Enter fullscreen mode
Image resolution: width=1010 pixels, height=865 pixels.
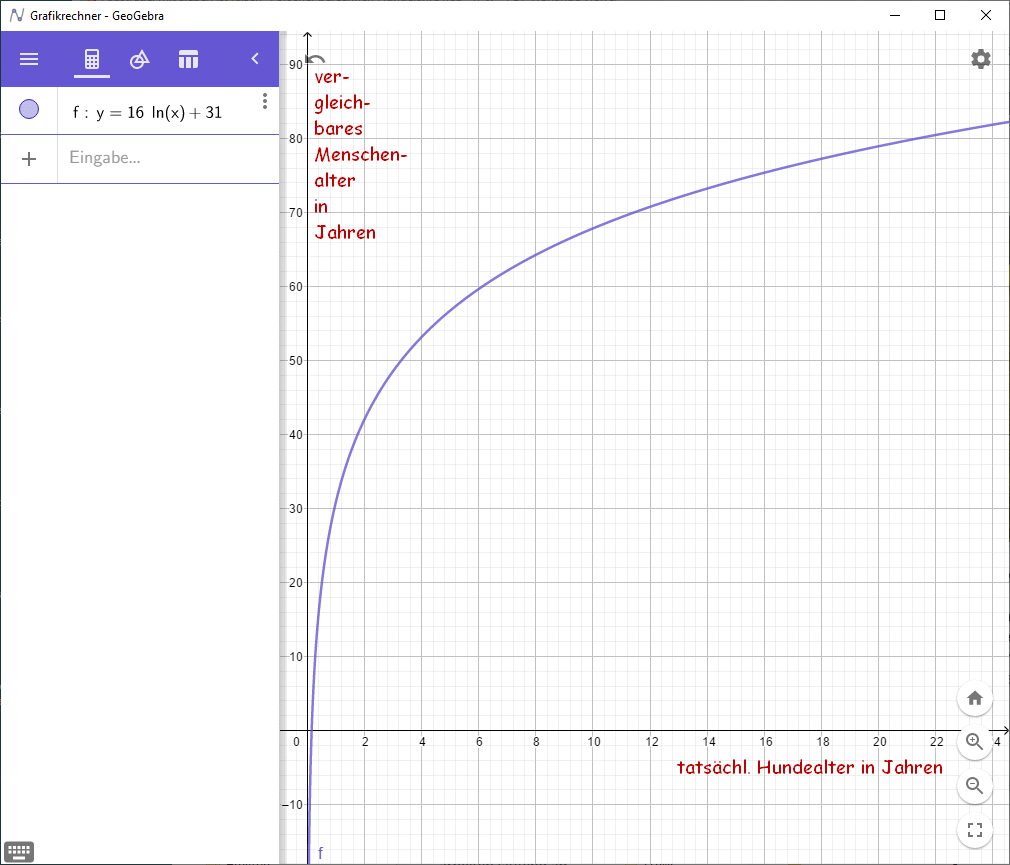[x=975, y=830]
